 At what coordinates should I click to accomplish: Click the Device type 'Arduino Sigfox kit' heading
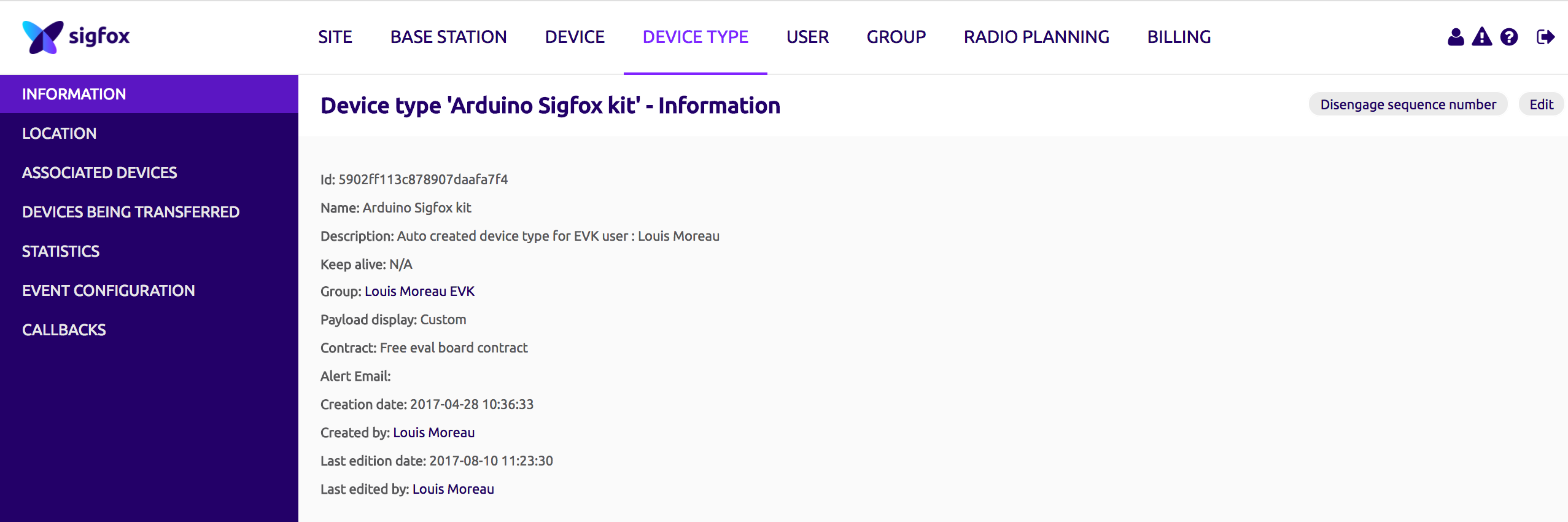coord(551,106)
